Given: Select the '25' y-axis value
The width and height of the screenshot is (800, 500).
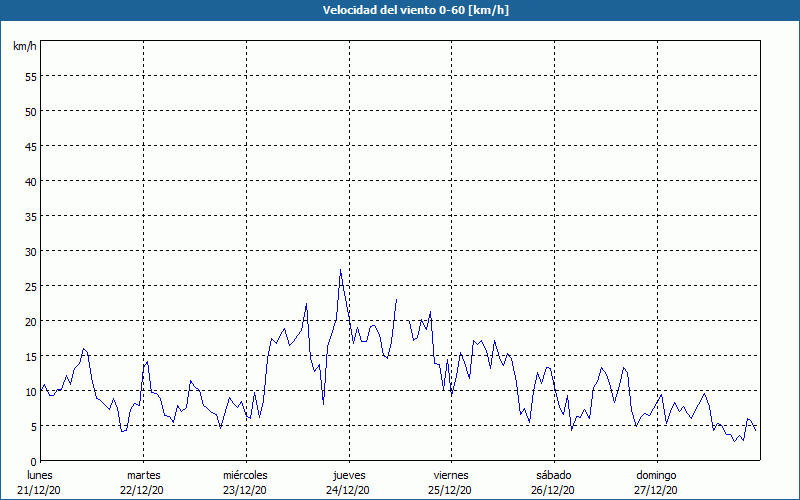Looking at the screenshot, I should (31, 287).
